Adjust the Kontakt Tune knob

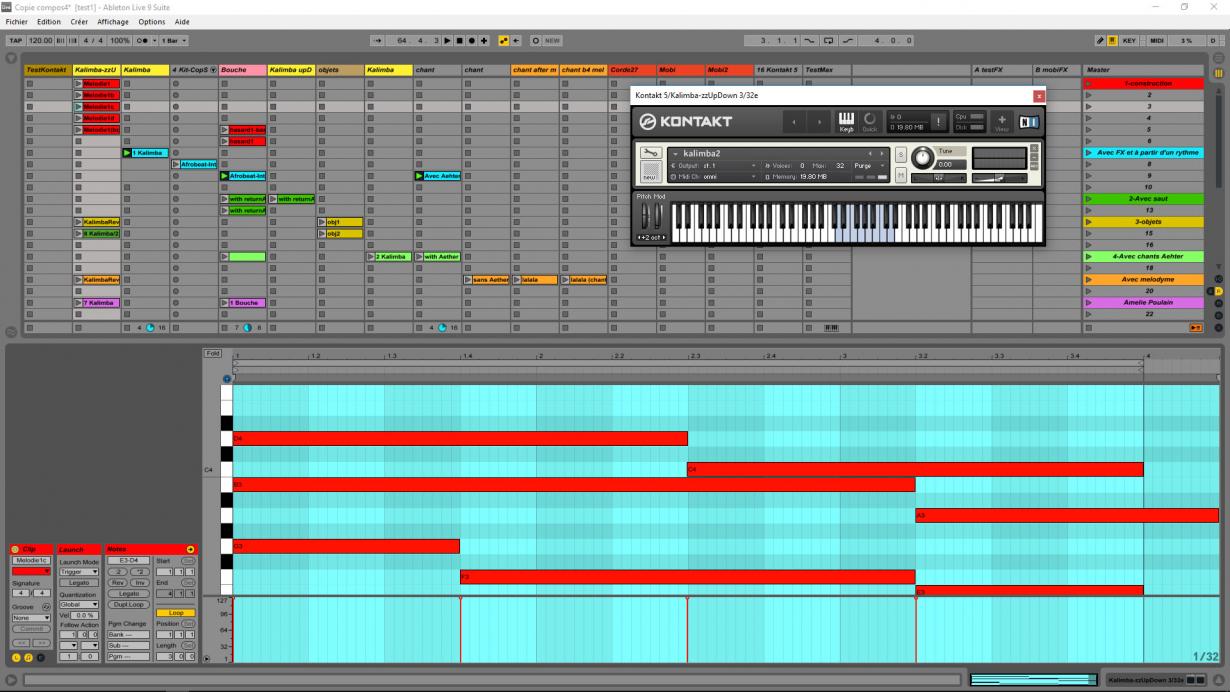click(x=922, y=158)
